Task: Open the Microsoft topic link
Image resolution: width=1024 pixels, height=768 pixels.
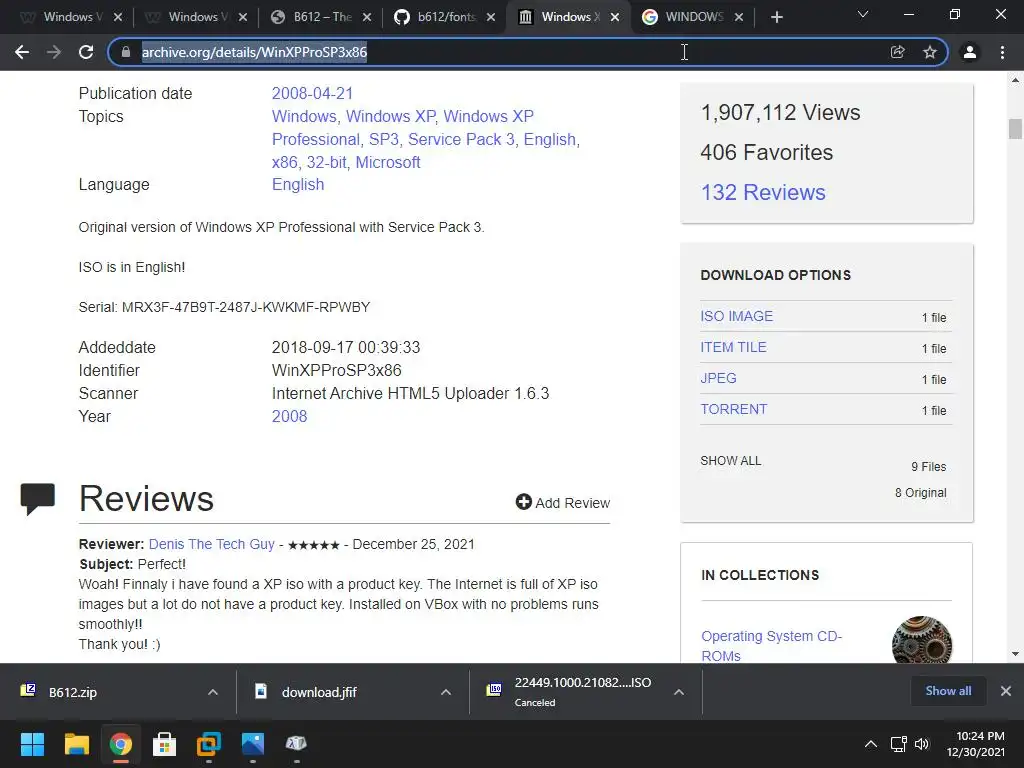Action: pyautogui.click(x=388, y=163)
